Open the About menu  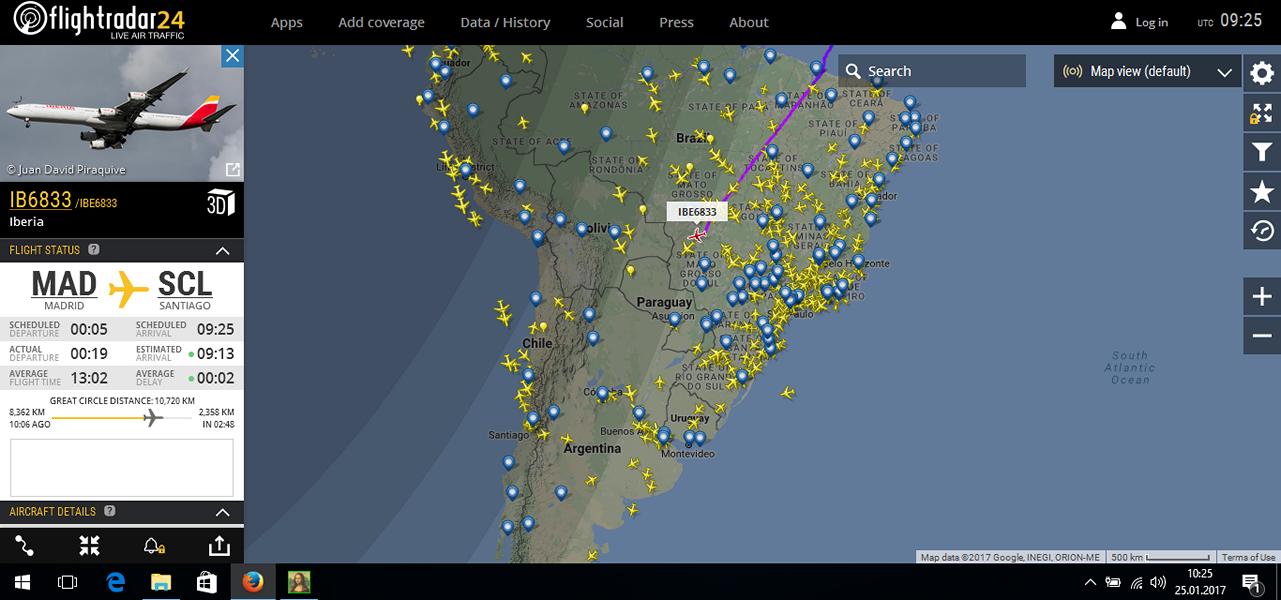[x=749, y=22]
